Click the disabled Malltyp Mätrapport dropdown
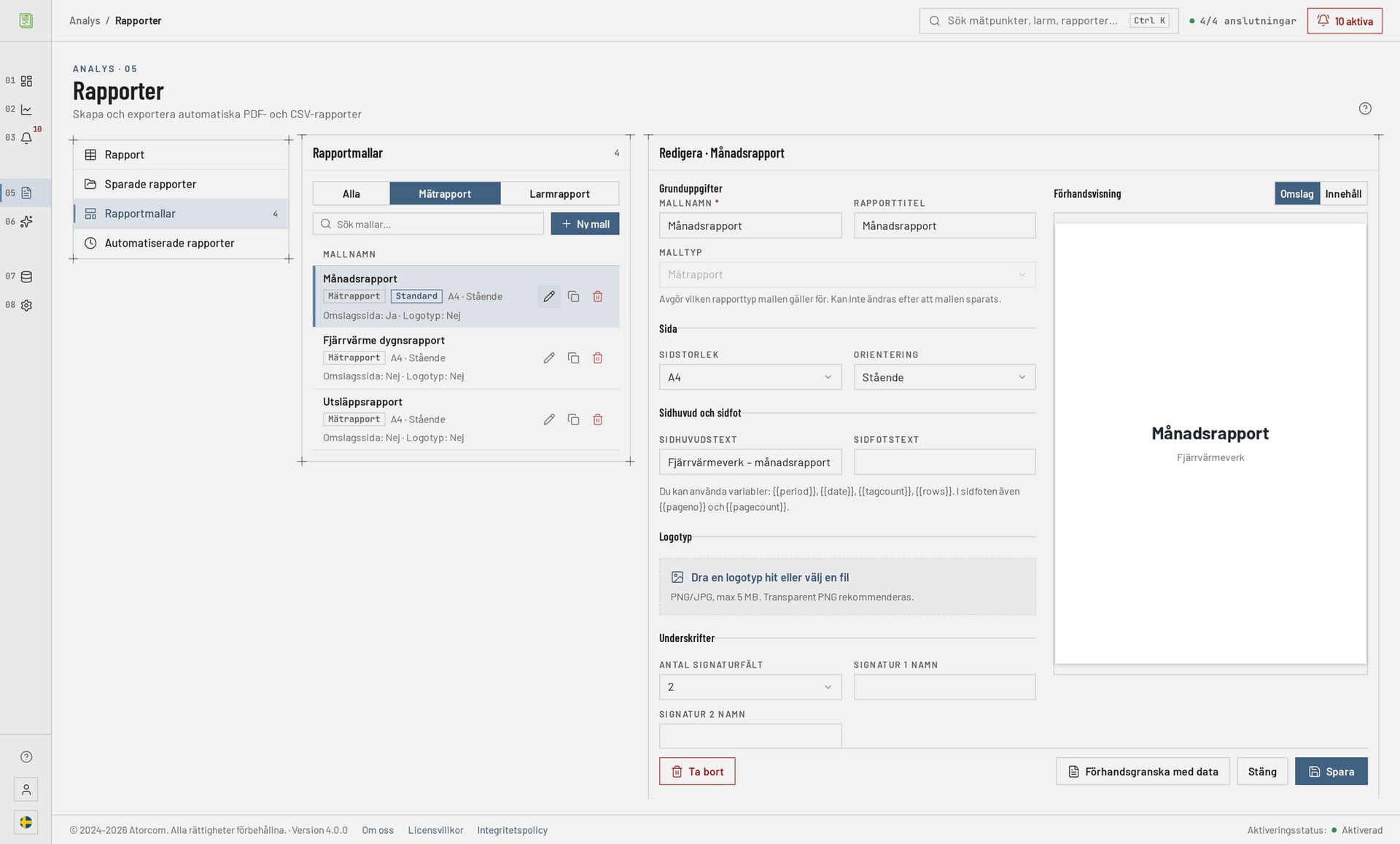The height and width of the screenshot is (844, 1400). click(847, 275)
